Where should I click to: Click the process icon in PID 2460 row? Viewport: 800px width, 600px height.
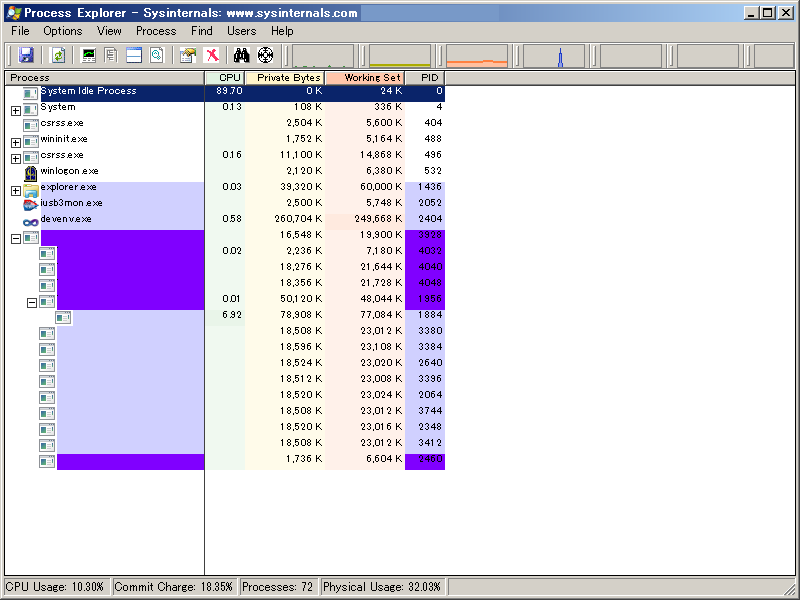click(47, 462)
